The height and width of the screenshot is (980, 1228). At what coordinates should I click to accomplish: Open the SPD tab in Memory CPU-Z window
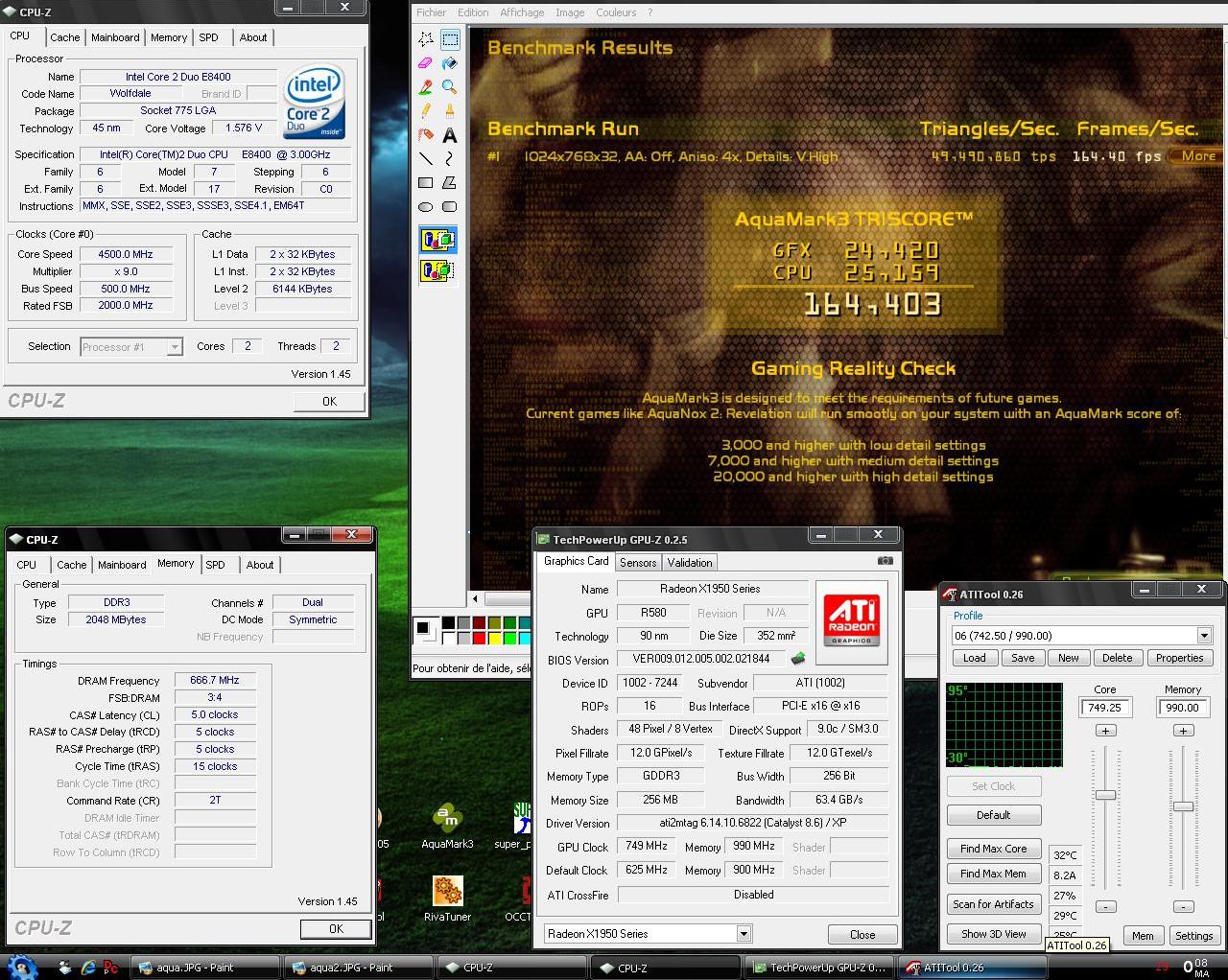click(x=216, y=565)
